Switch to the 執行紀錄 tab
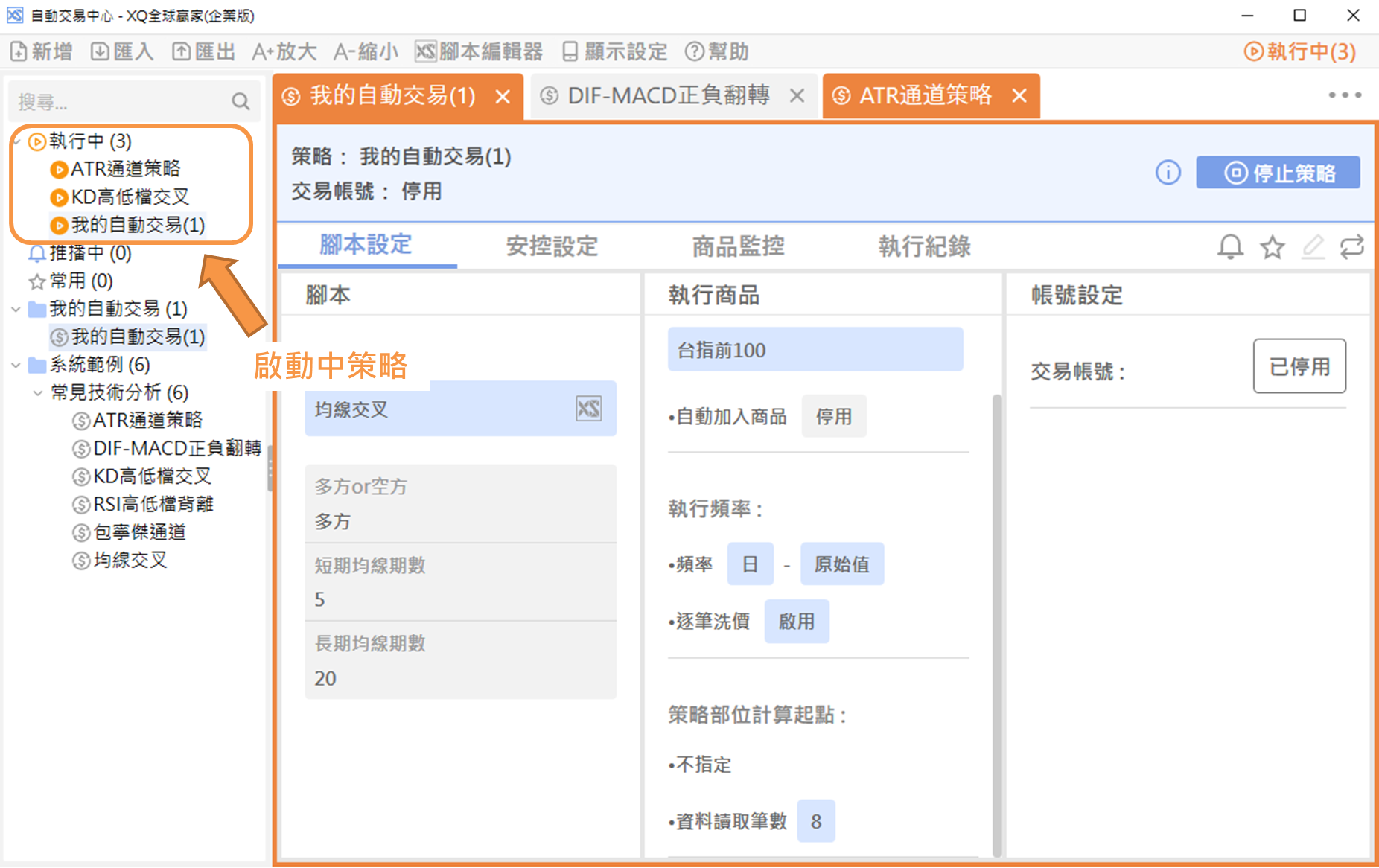1379x868 pixels. 924,246
